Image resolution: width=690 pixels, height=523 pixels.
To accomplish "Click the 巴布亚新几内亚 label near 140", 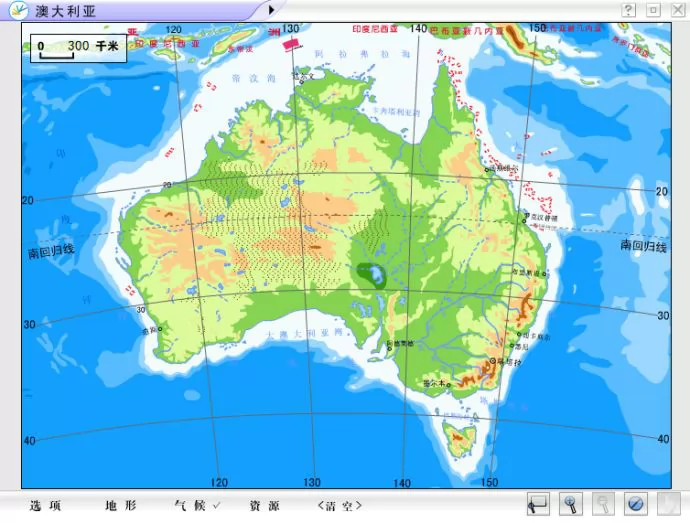I will coord(467,31).
